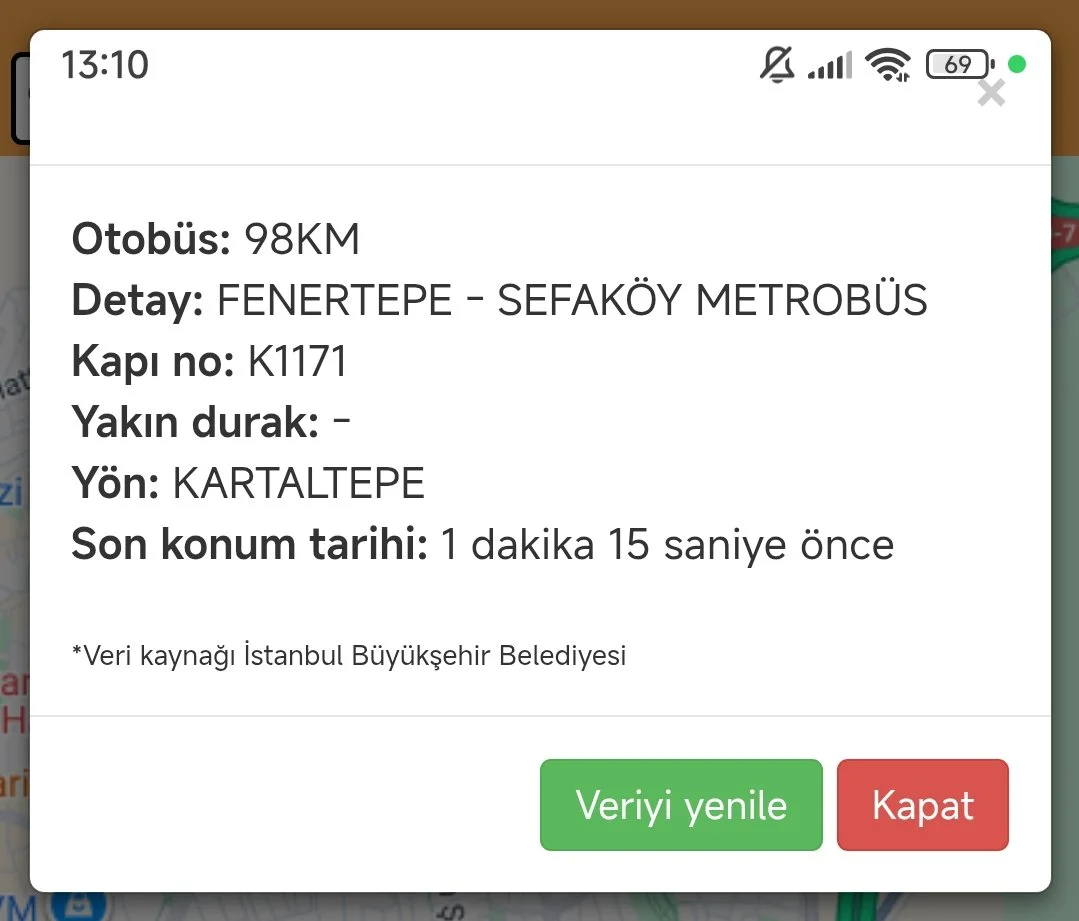
Task: Click the Son konum tarihi time text
Action: click(x=667, y=545)
